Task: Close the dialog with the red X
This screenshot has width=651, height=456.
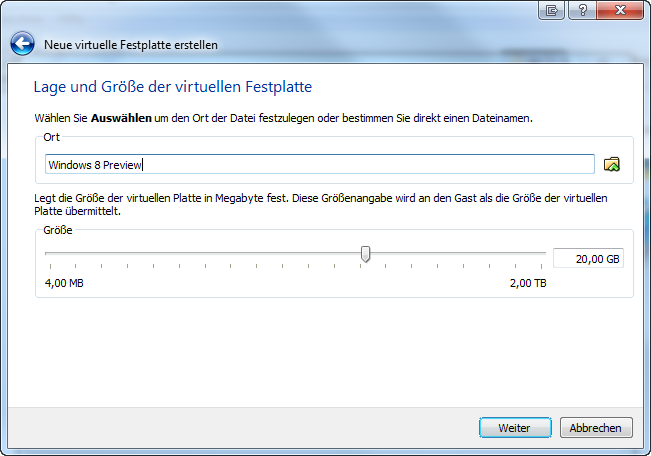Action: (618, 10)
